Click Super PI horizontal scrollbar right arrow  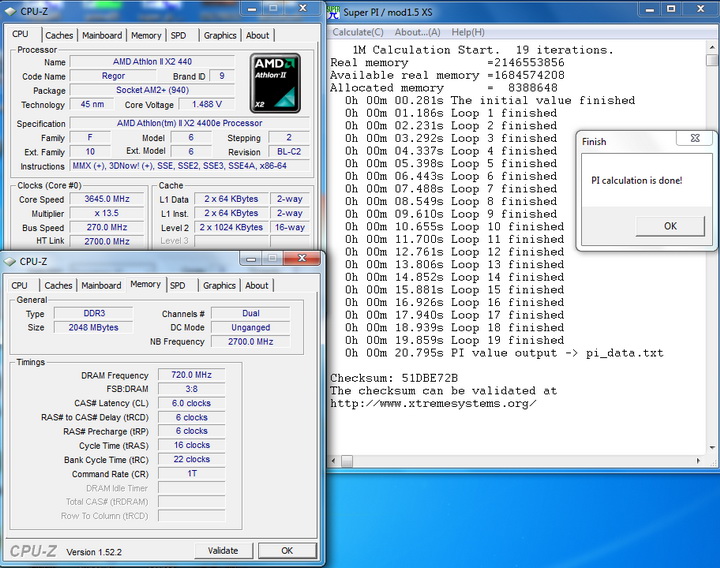coord(698,461)
